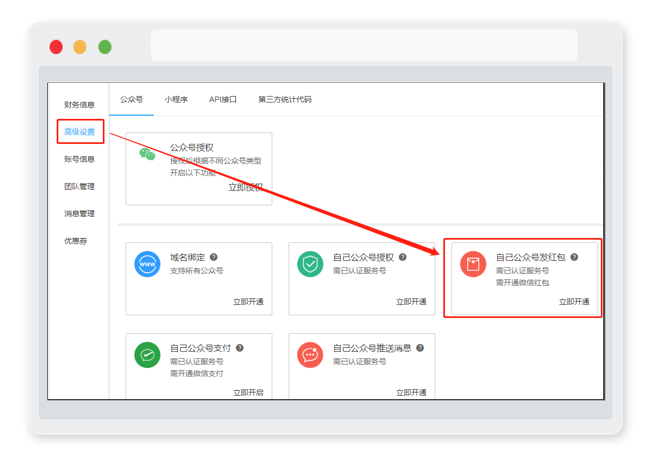Click the WeChat logo in 公众号授权 card
660x460 pixels.
pyautogui.click(x=147, y=154)
